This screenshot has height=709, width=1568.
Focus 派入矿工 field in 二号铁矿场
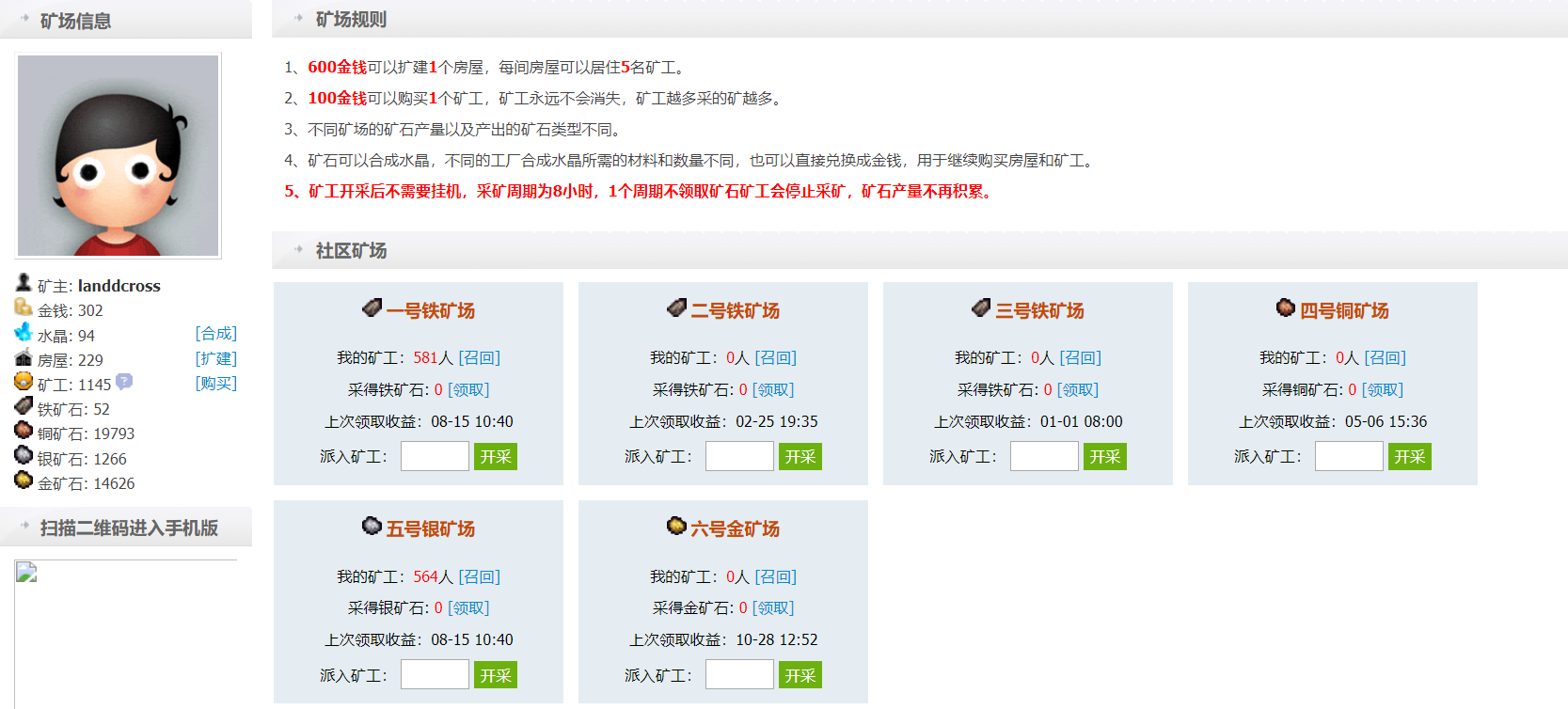(x=739, y=457)
